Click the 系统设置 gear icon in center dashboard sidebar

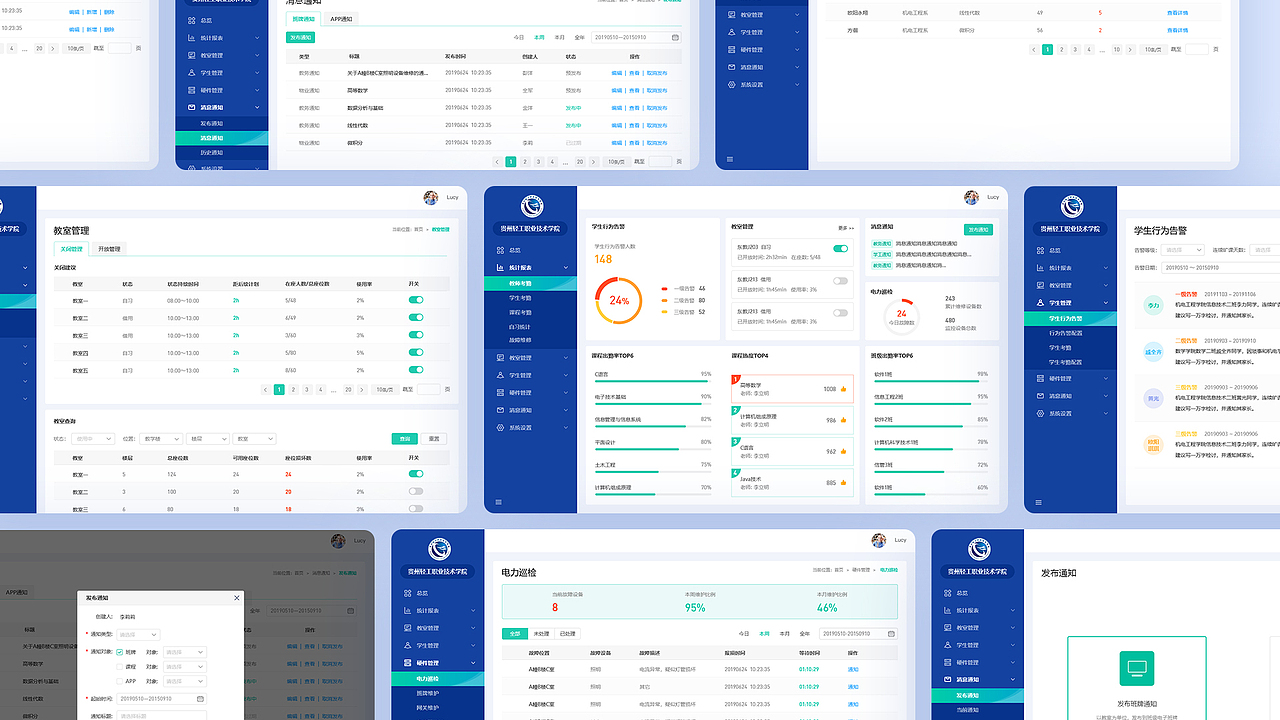[x=500, y=427]
